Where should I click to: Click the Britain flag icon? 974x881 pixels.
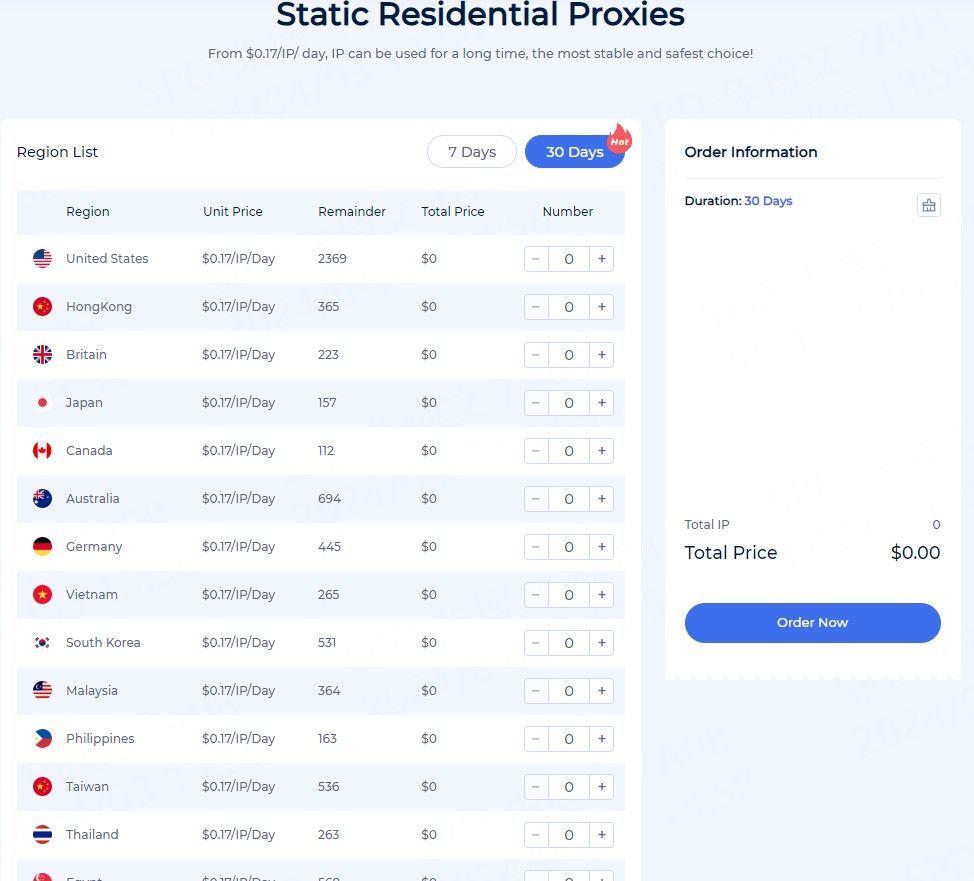click(x=42, y=355)
